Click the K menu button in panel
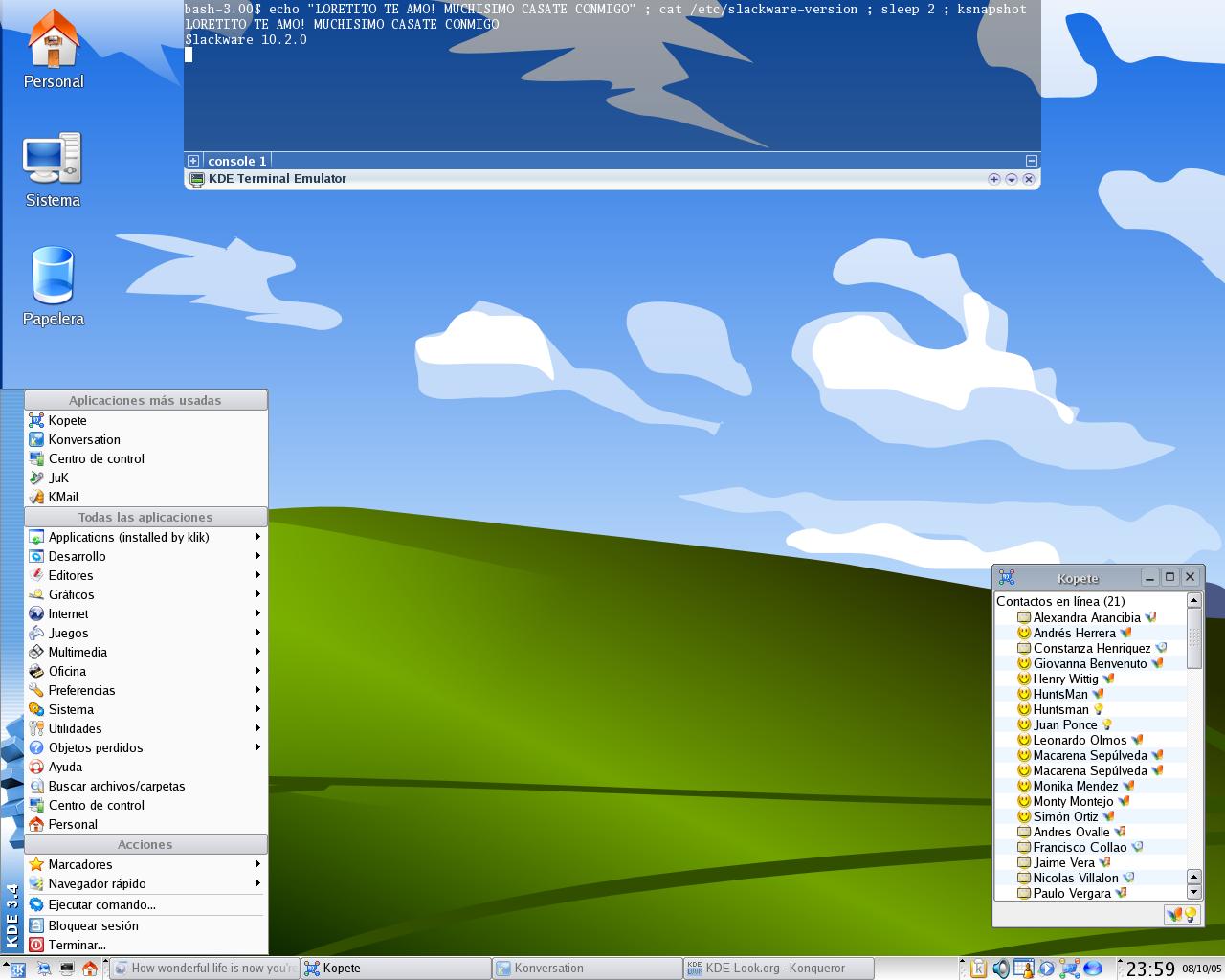The height and width of the screenshot is (980, 1225). 17,969
